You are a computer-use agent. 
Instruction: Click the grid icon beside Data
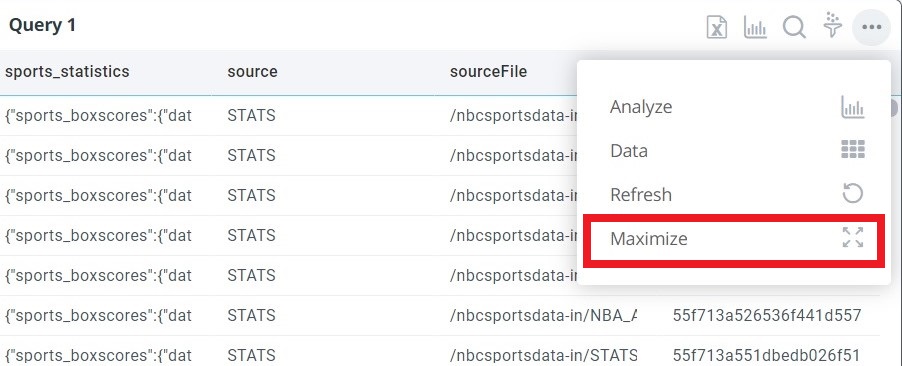853,150
